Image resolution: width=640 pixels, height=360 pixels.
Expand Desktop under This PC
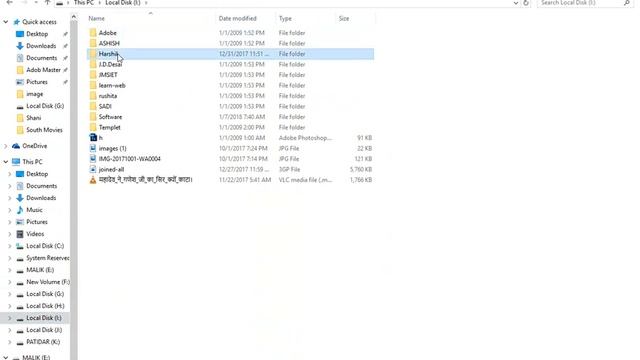[10, 174]
